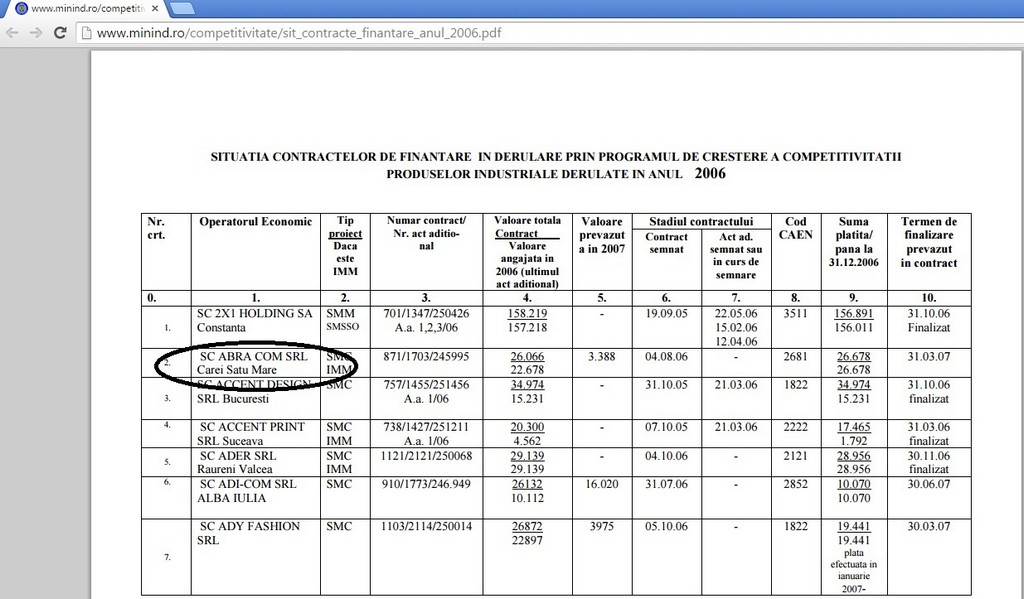Image resolution: width=1024 pixels, height=599 pixels.
Task: Click the 'Termen de finalizare' column header
Action: click(928, 242)
